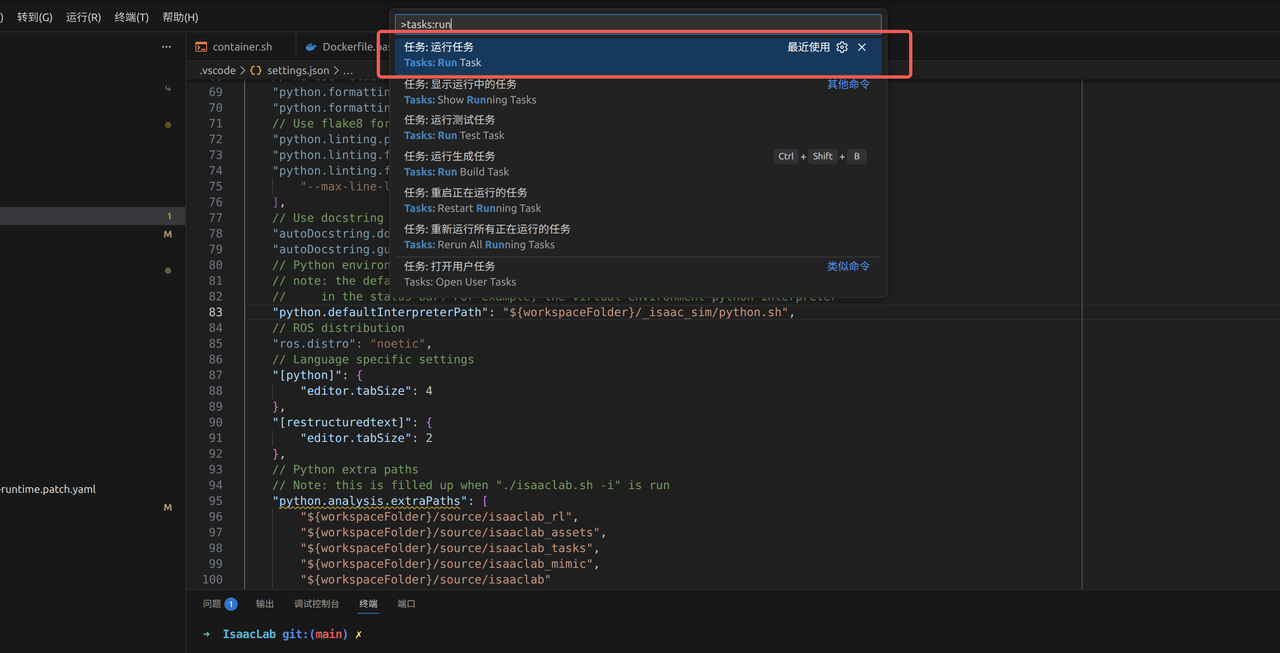Image resolution: width=1280 pixels, height=653 pixels.
Task: Select Tasks: Rerun All Running Tasks command
Action: [638, 236]
